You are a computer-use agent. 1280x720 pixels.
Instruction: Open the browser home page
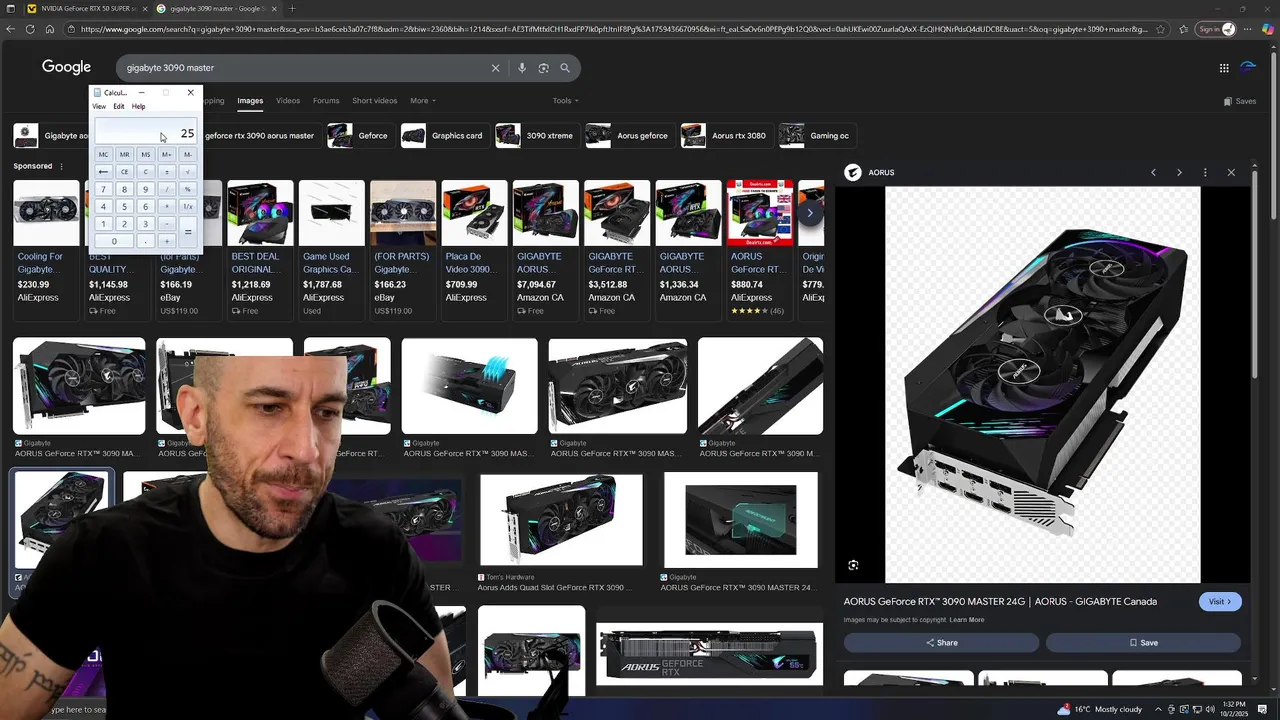point(49,29)
